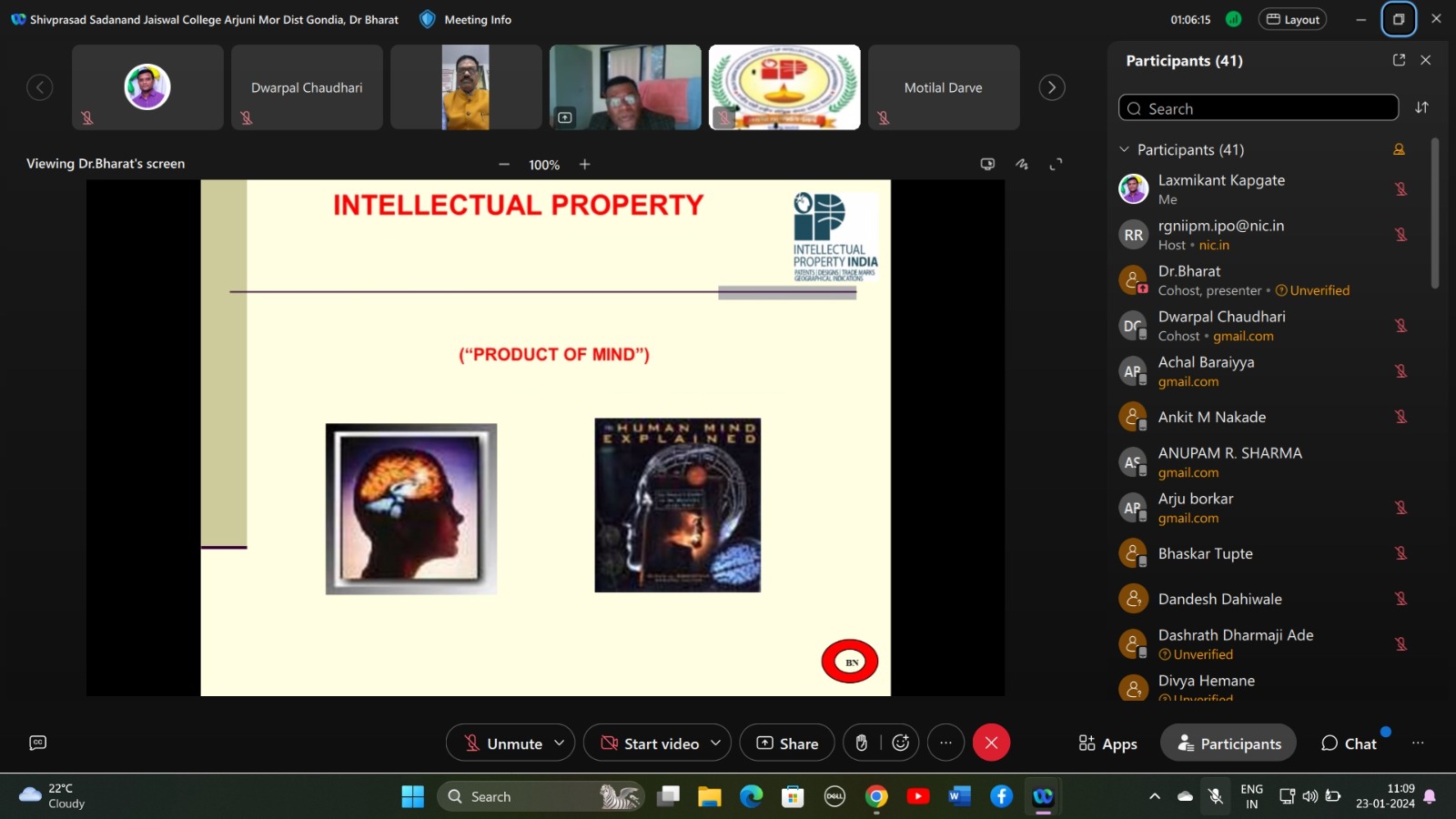The width and height of the screenshot is (1456, 819).
Task: Open the Layout options button
Action: click(1292, 19)
